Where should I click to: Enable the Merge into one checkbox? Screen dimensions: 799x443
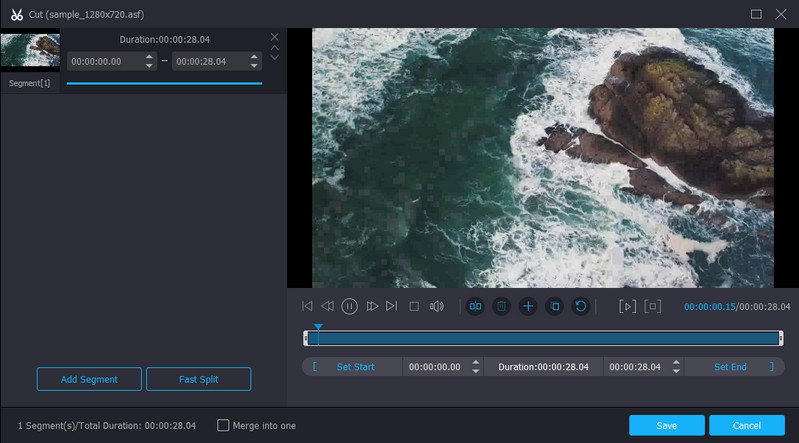coord(224,425)
